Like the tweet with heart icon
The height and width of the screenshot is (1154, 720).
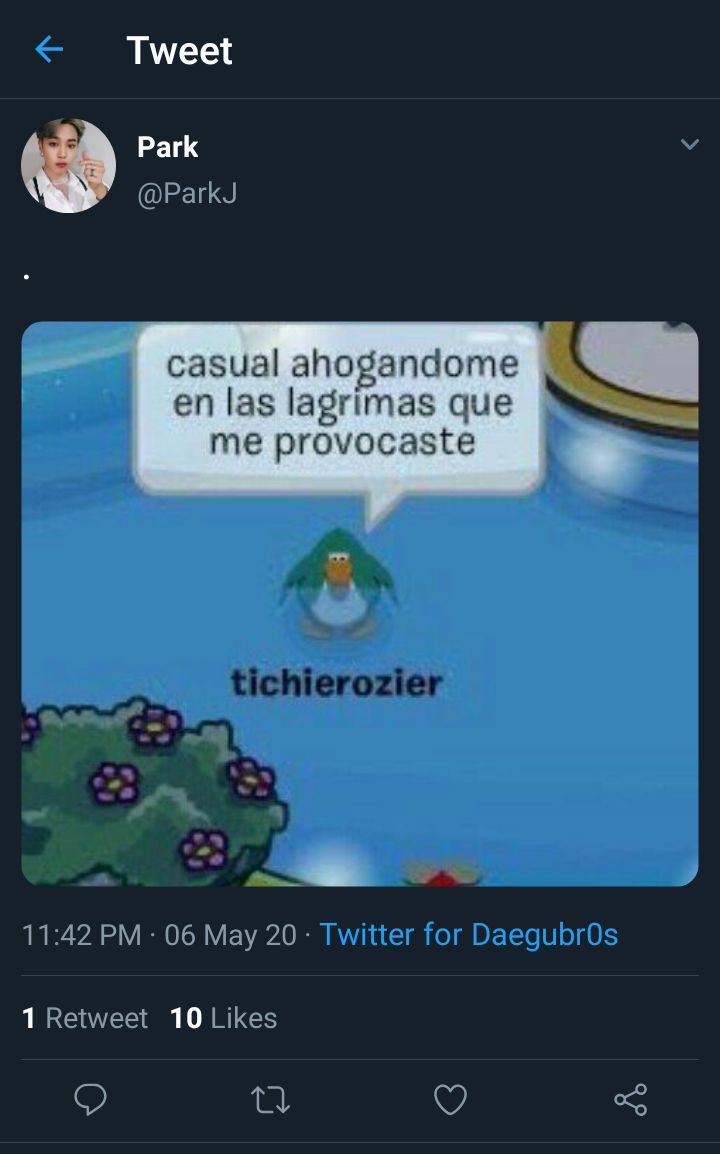tap(451, 1100)
